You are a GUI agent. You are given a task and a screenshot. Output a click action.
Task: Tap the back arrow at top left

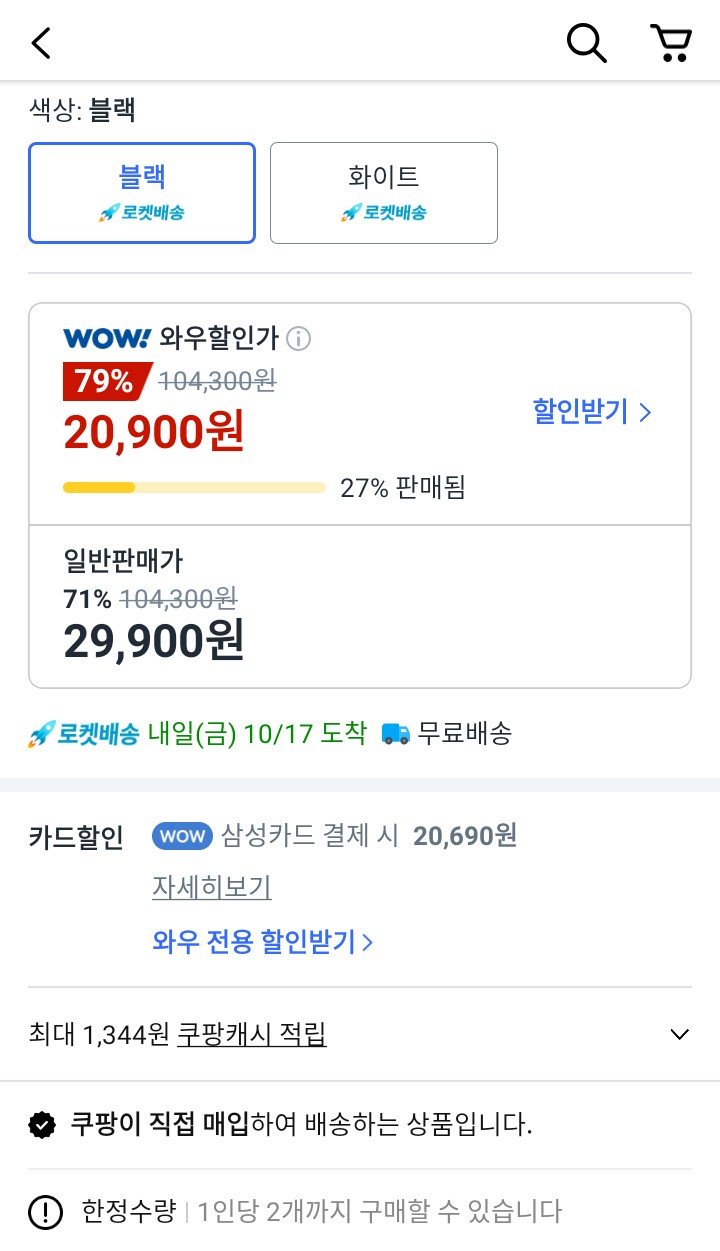[x=38, y=43]
